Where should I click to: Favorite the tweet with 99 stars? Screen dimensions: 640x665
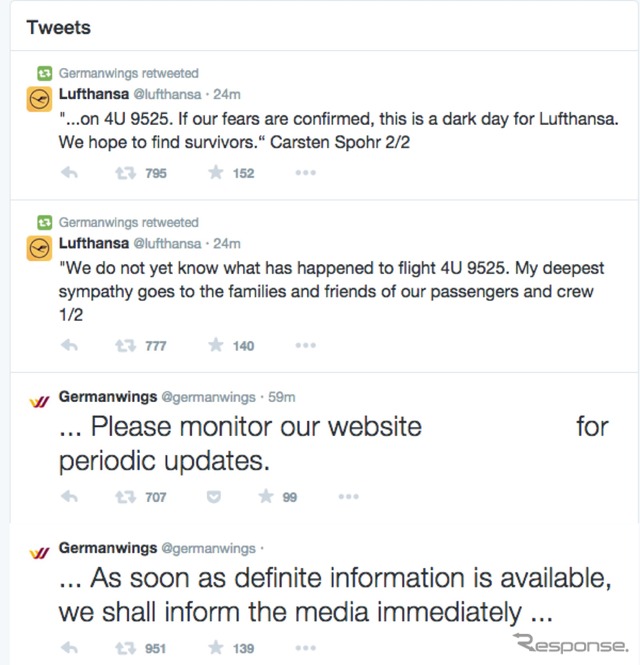coord(266,496)
